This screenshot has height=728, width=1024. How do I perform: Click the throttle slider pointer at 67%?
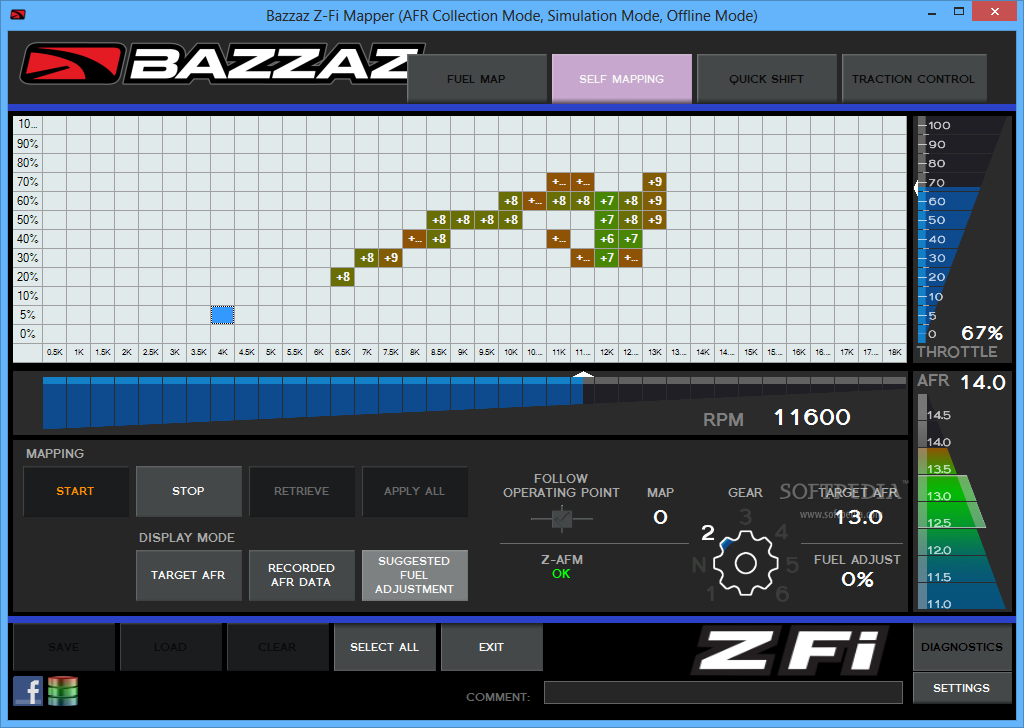(x=917, y=189)
